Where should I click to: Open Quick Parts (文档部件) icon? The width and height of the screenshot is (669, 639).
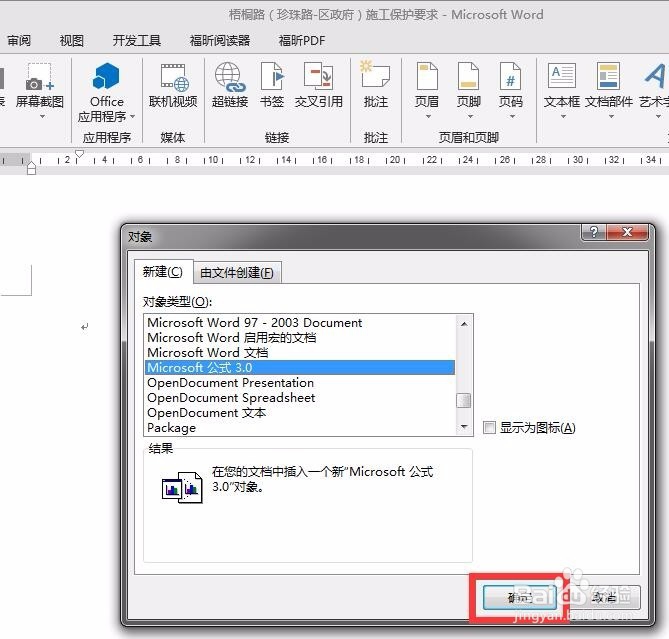[x=608, y=76]
